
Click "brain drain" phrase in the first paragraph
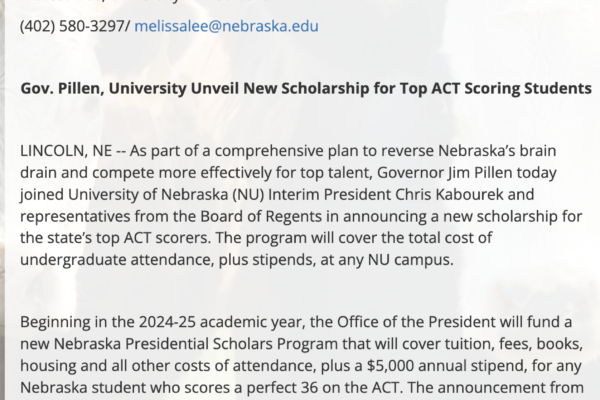pos(557,148)
